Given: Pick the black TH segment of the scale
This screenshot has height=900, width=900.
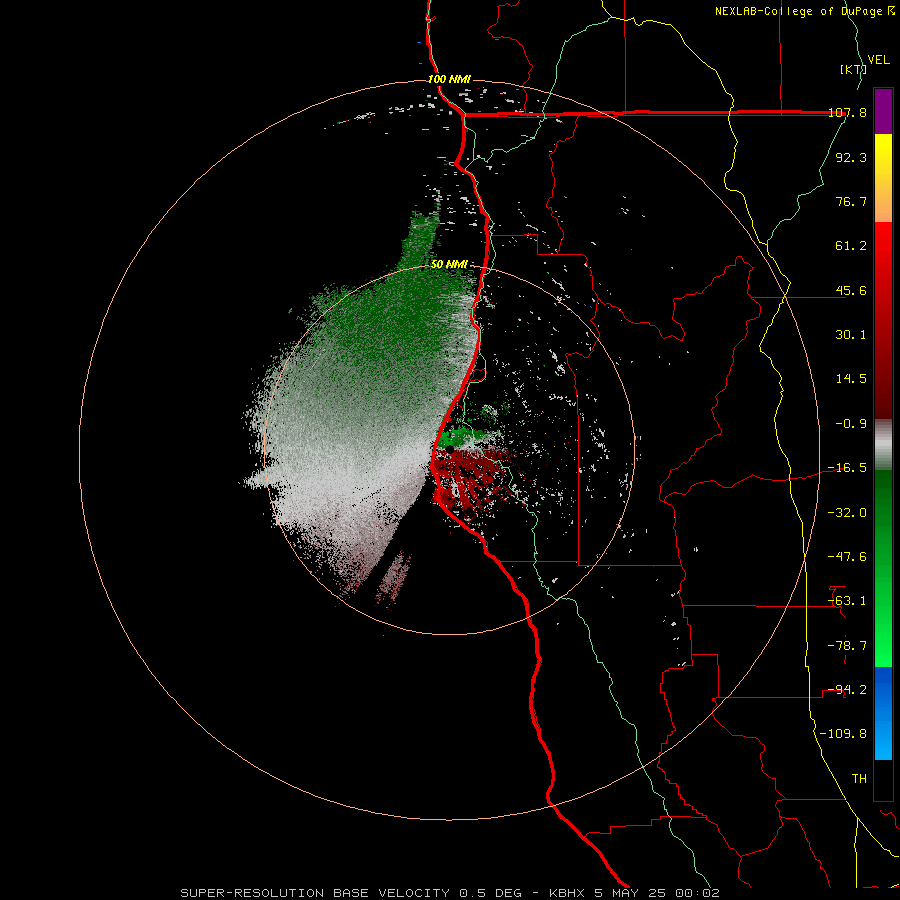Looking at the screenshot, I should tap(883, 780).
